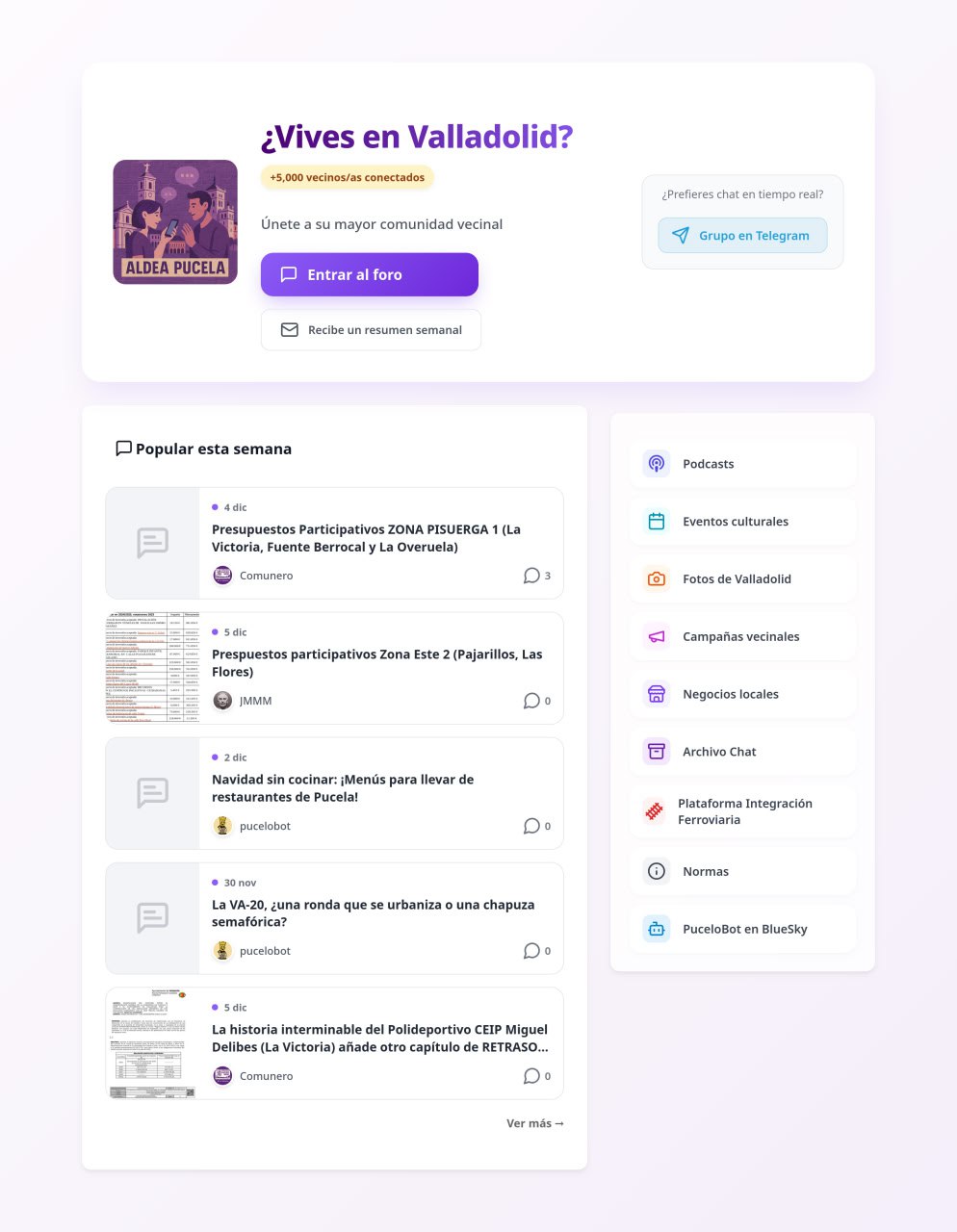Click the Campañas vecinales megaphone icon
Image resolution: width=957 pixels, height=1232 pixels.
coord(657,637)
